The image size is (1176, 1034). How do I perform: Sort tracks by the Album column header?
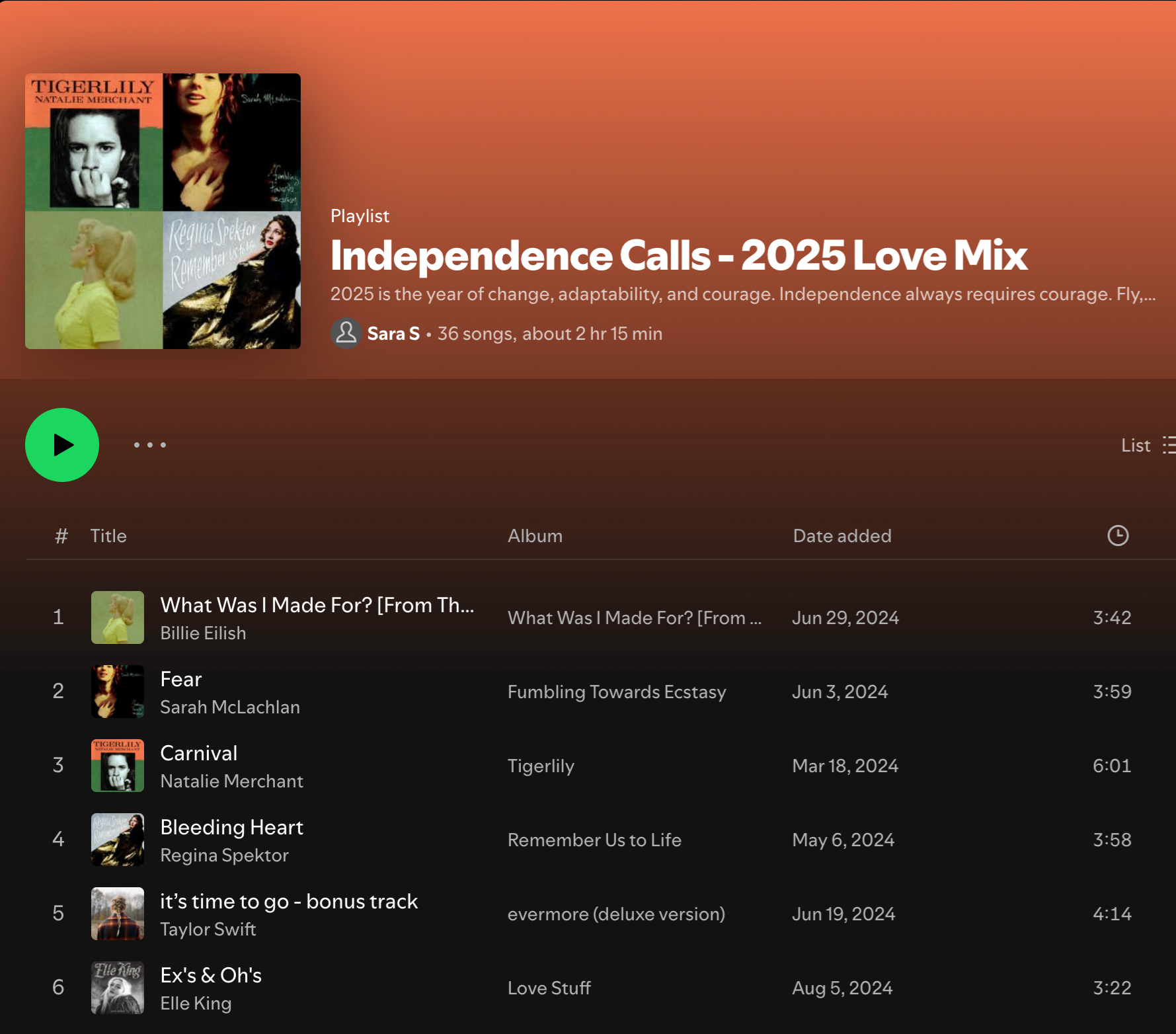[535, 536]
